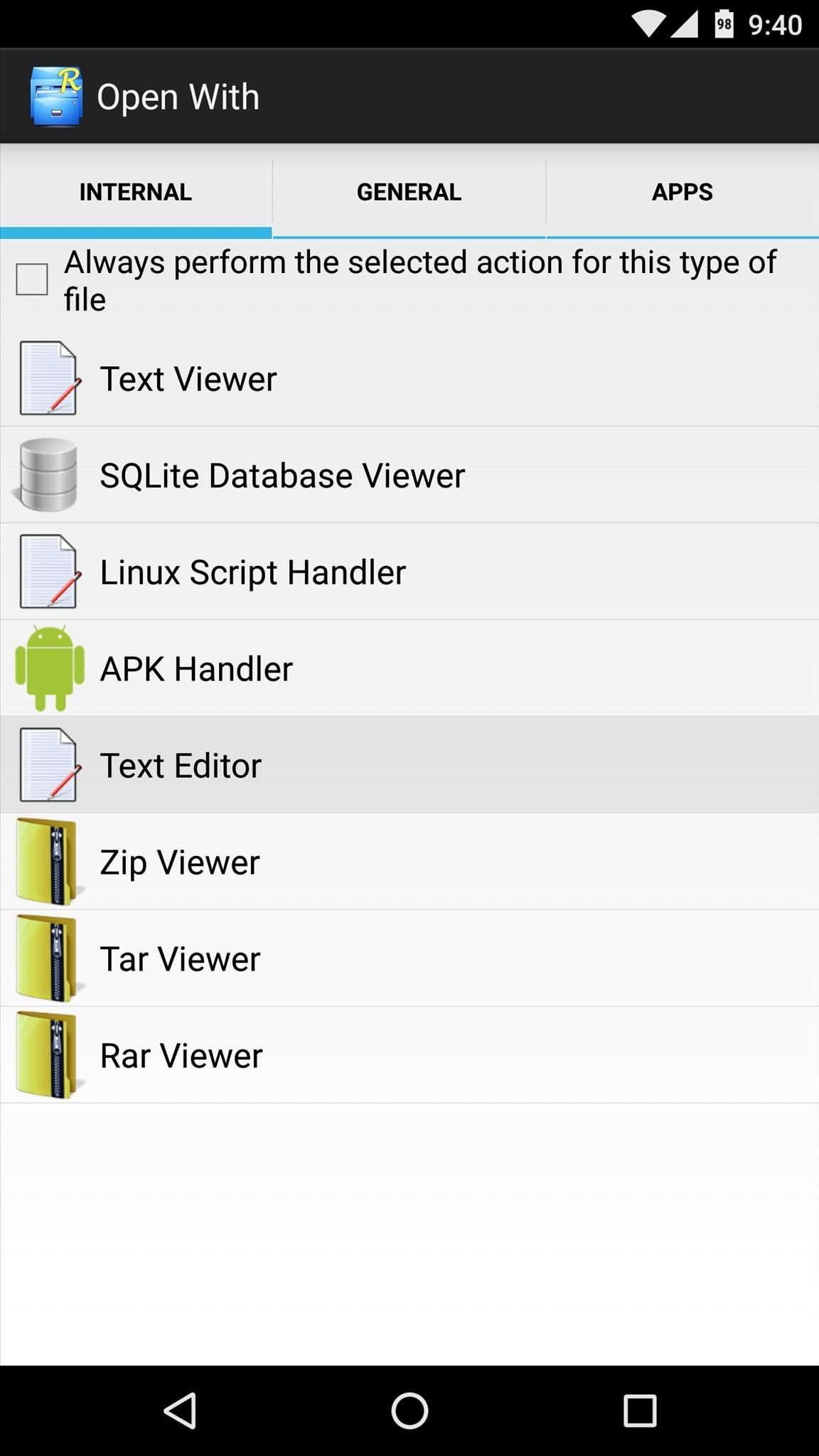Image resolution: width=819 pixels, height=1456 pixels.
Task: Tap the Root Explorer app icon
Action: pos(56,97)
